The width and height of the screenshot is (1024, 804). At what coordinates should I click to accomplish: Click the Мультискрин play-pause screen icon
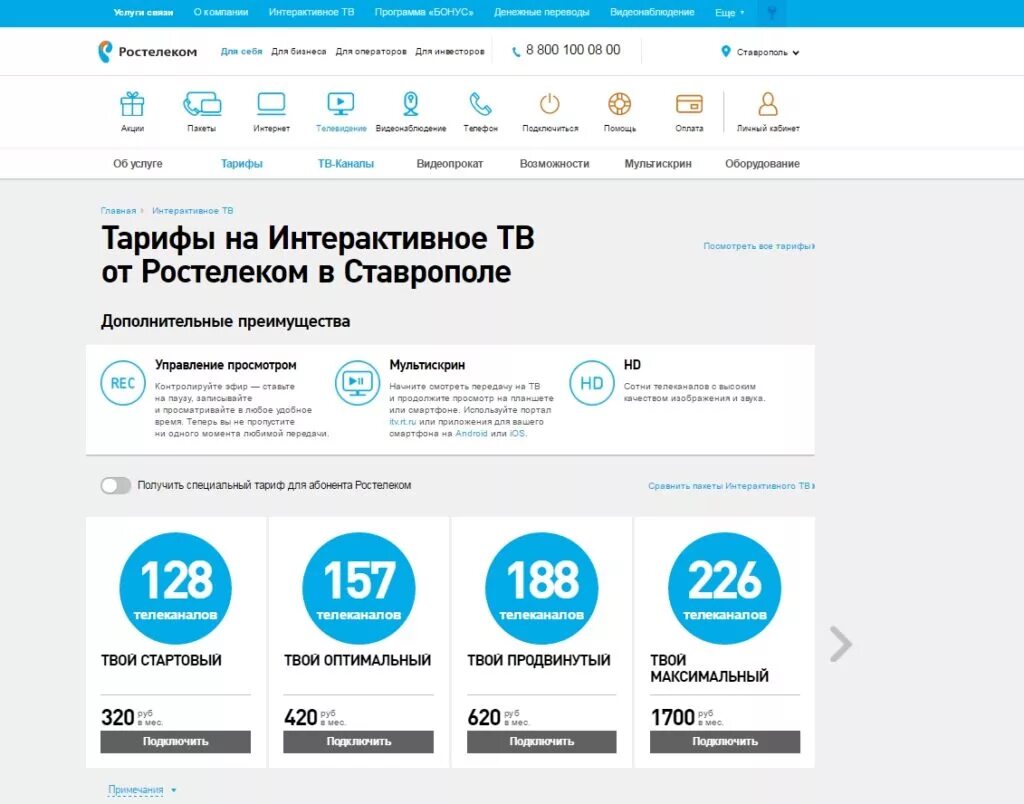(x=357, y=383)
